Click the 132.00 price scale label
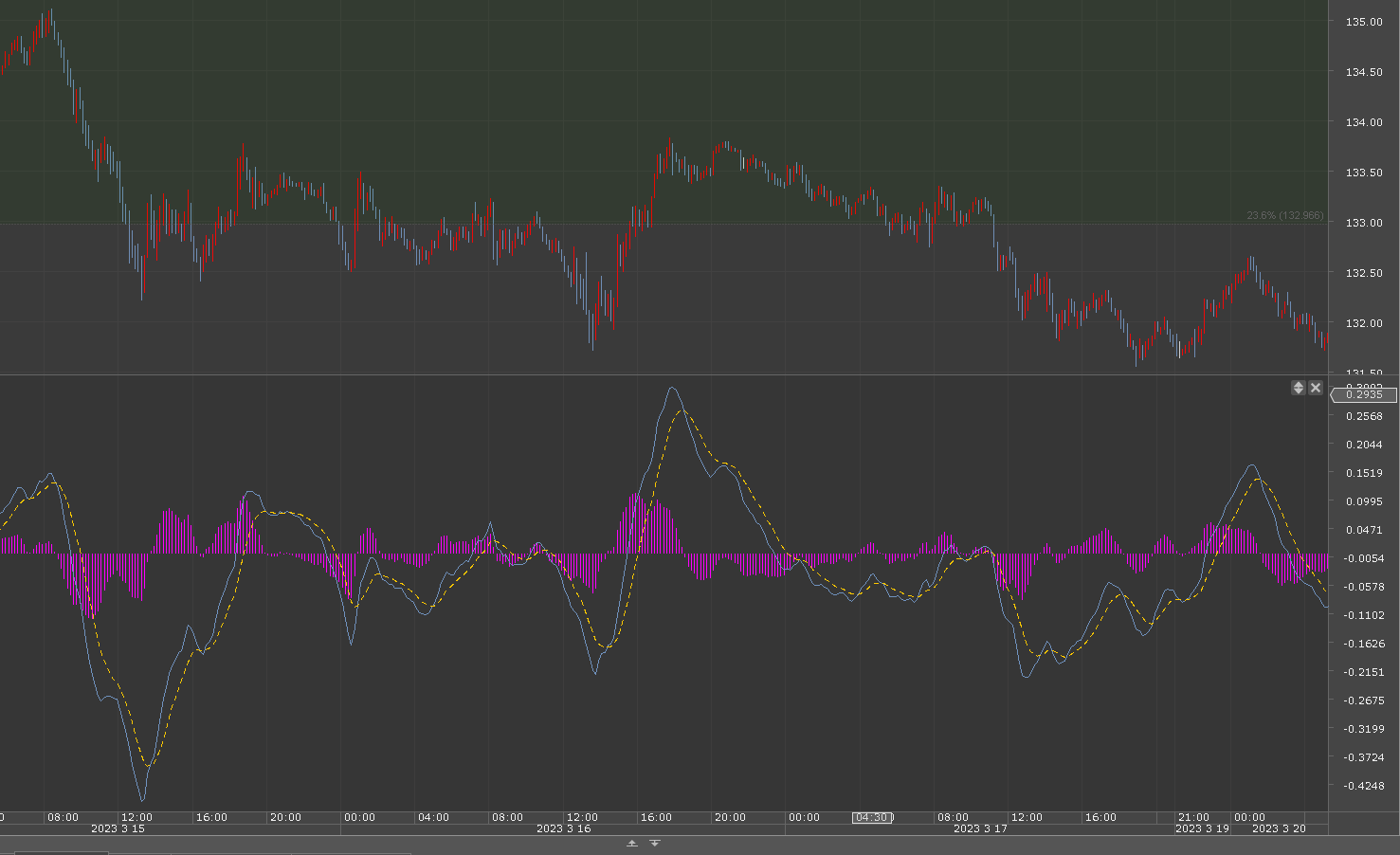 [1363, 323]
